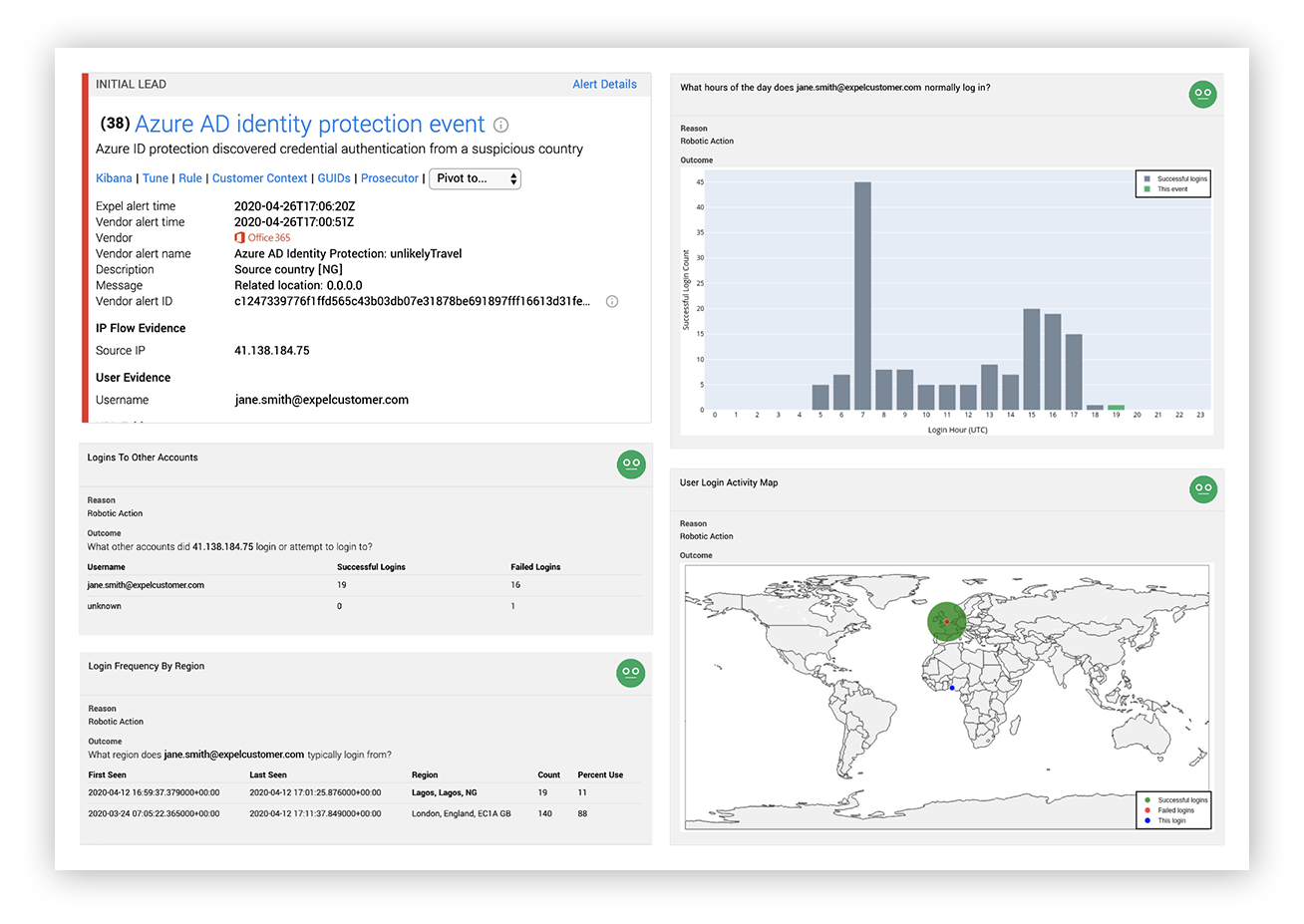Click the Office 365 vendor logo
Viewport: 1304px width, 924px height.
pyautogui.click(x=263, y=237)
